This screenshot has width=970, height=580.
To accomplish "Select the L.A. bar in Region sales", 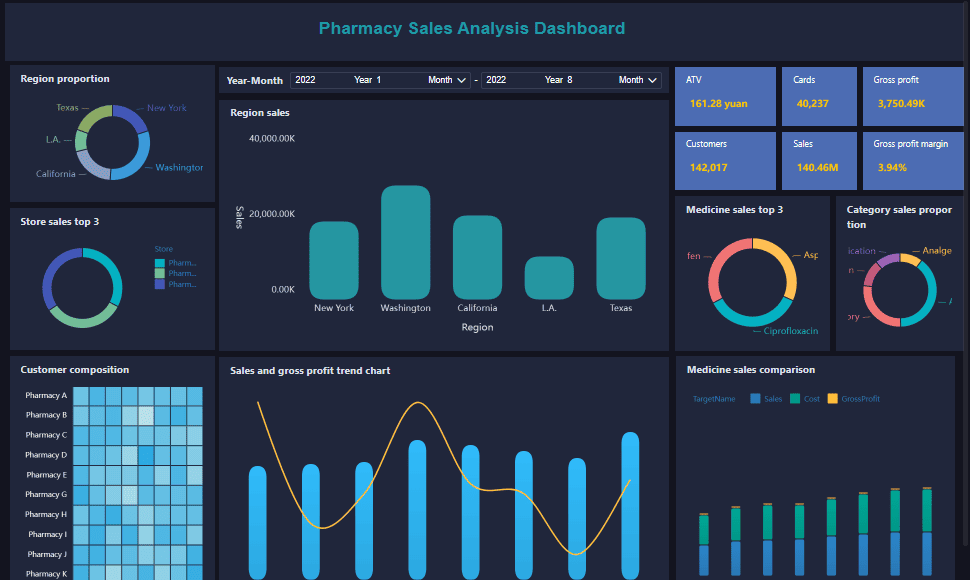I will coord(549,278).
